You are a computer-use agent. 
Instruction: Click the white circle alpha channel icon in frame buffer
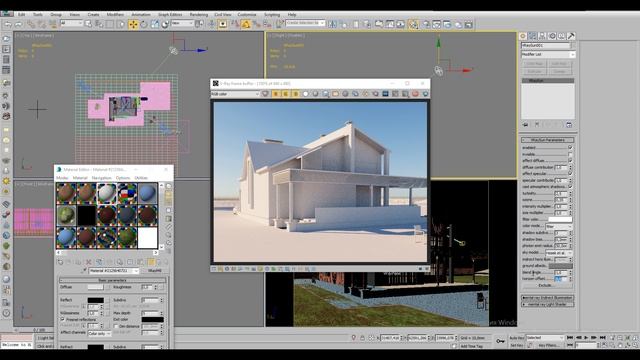coord(305,94)
